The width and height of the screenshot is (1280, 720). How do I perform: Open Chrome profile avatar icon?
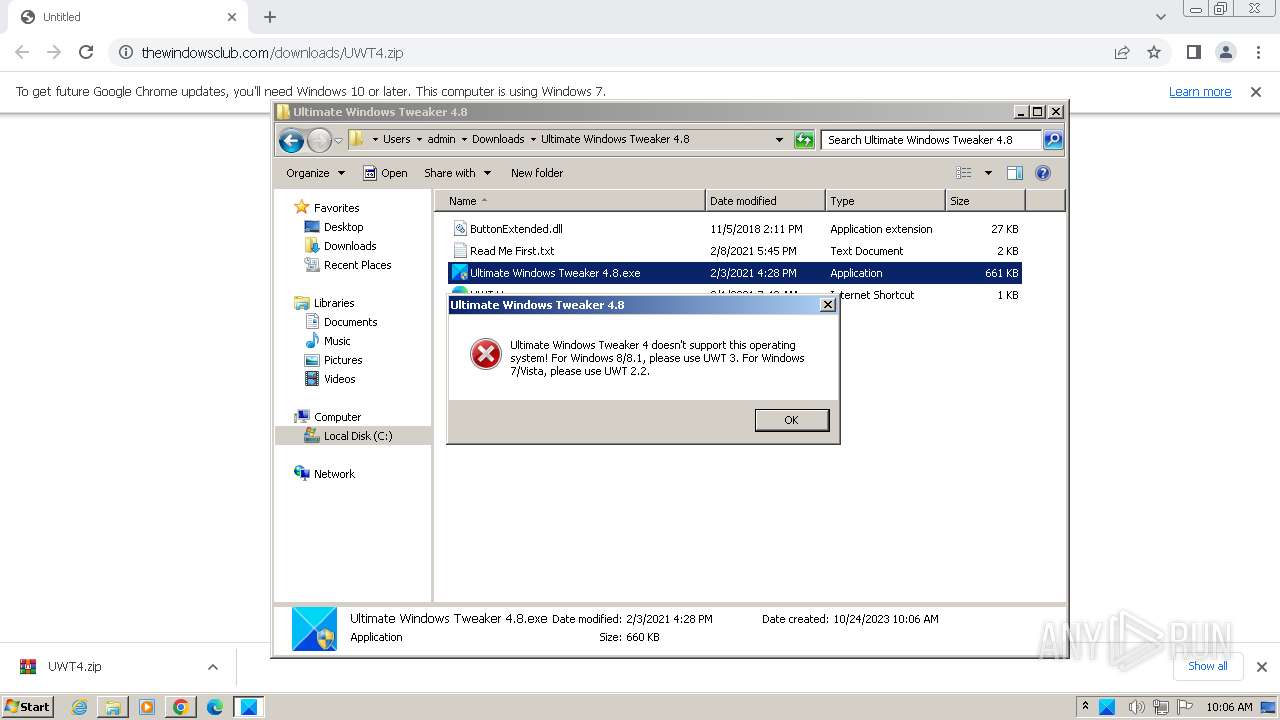pyautogui.click(x=1226, y=53)
